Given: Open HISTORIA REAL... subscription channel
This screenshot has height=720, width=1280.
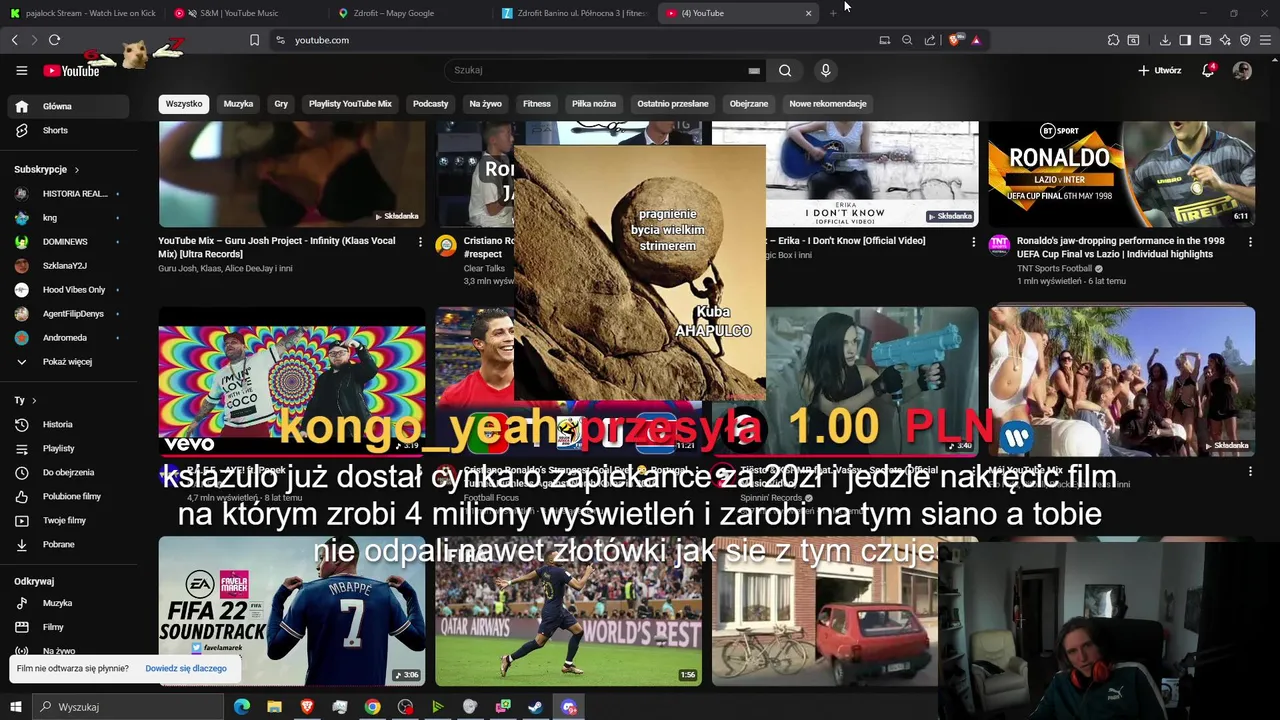Looking at the screenshot, I should 68,193.
